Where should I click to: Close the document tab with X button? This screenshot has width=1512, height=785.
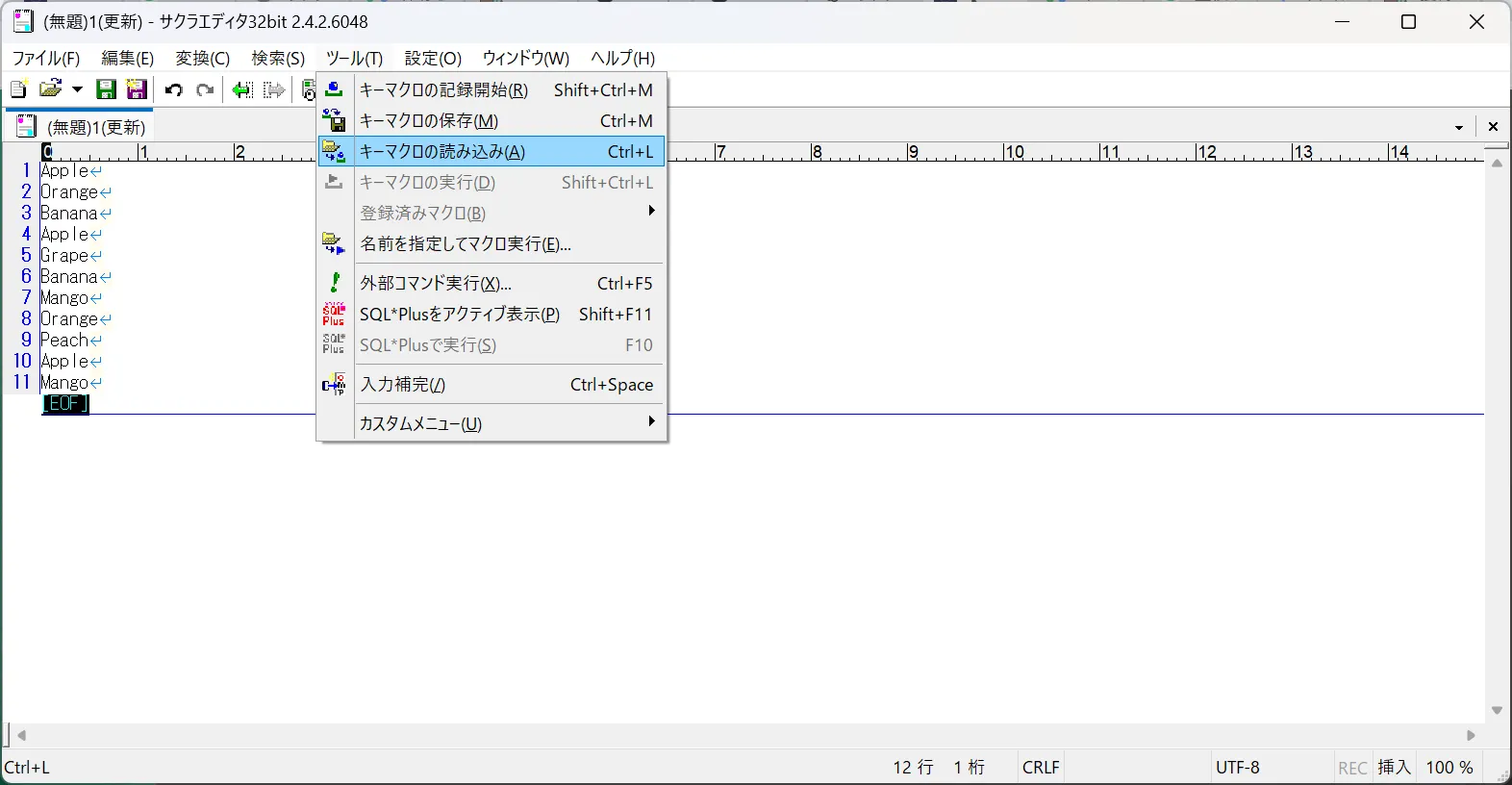click(1493, 127)
